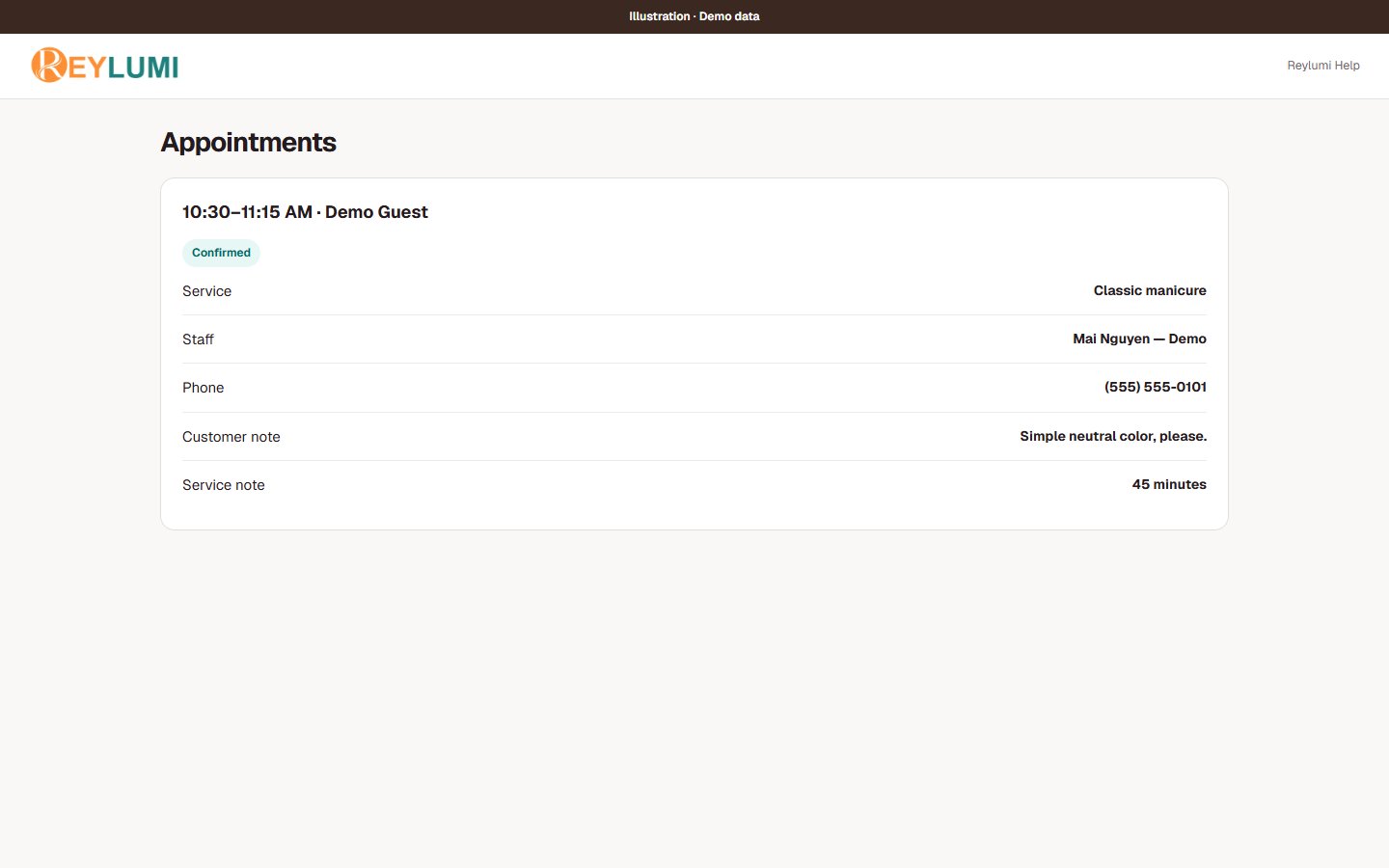Select the 45 minutes value
This screenshot has height=868, width=1389.
coord(1169,484)
